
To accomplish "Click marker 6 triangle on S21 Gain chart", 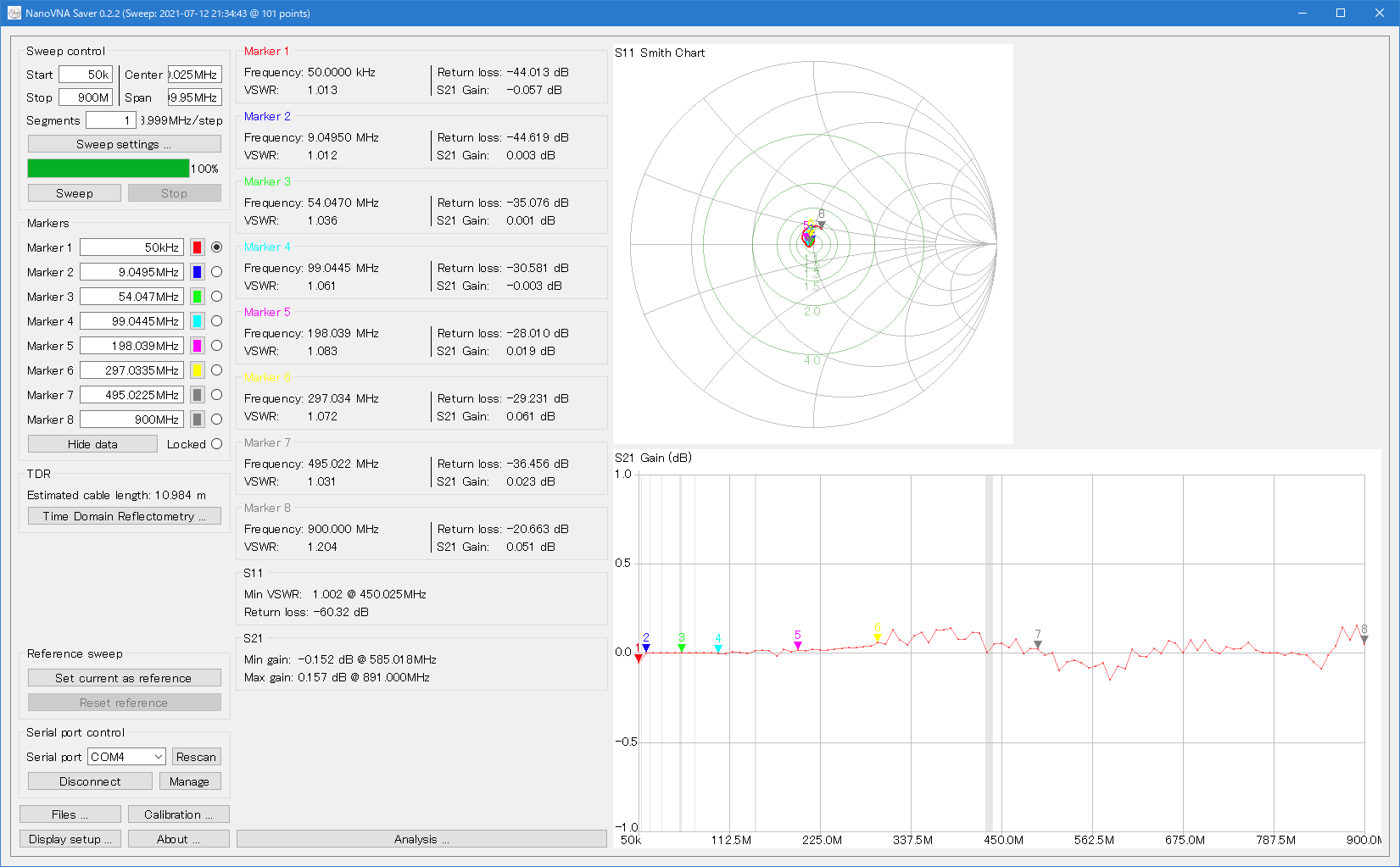I will (x=878, y=638).
